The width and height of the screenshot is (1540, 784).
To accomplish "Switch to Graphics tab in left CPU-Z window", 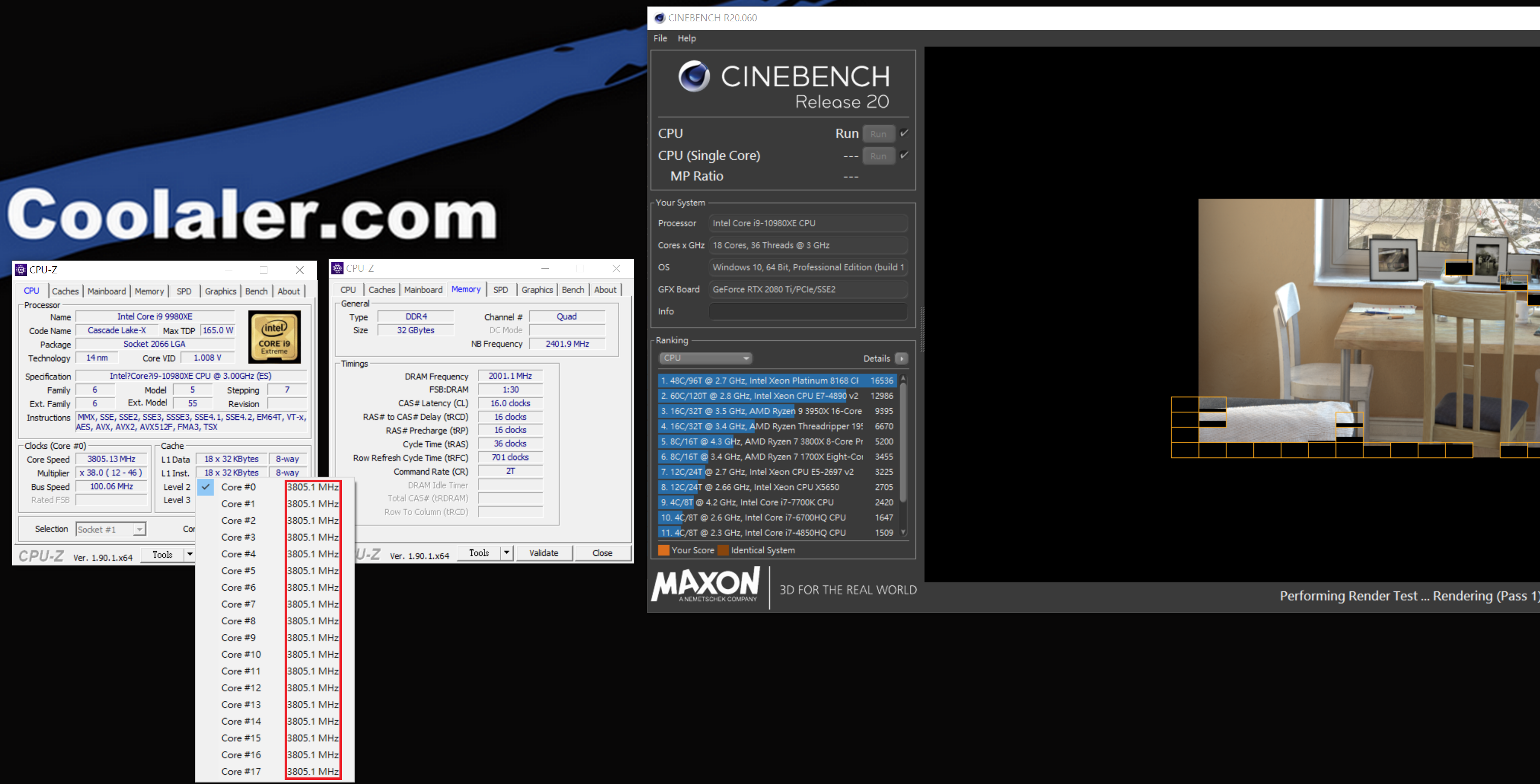I will 221,292.
